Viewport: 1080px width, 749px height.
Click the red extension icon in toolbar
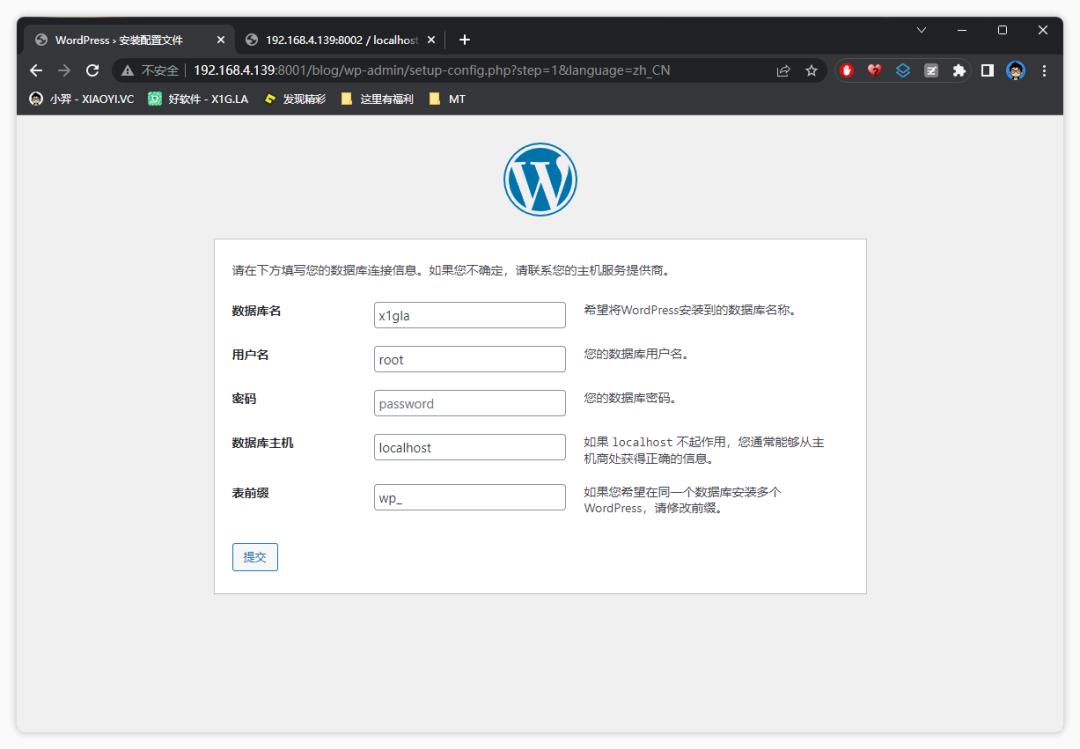point(848,71)
